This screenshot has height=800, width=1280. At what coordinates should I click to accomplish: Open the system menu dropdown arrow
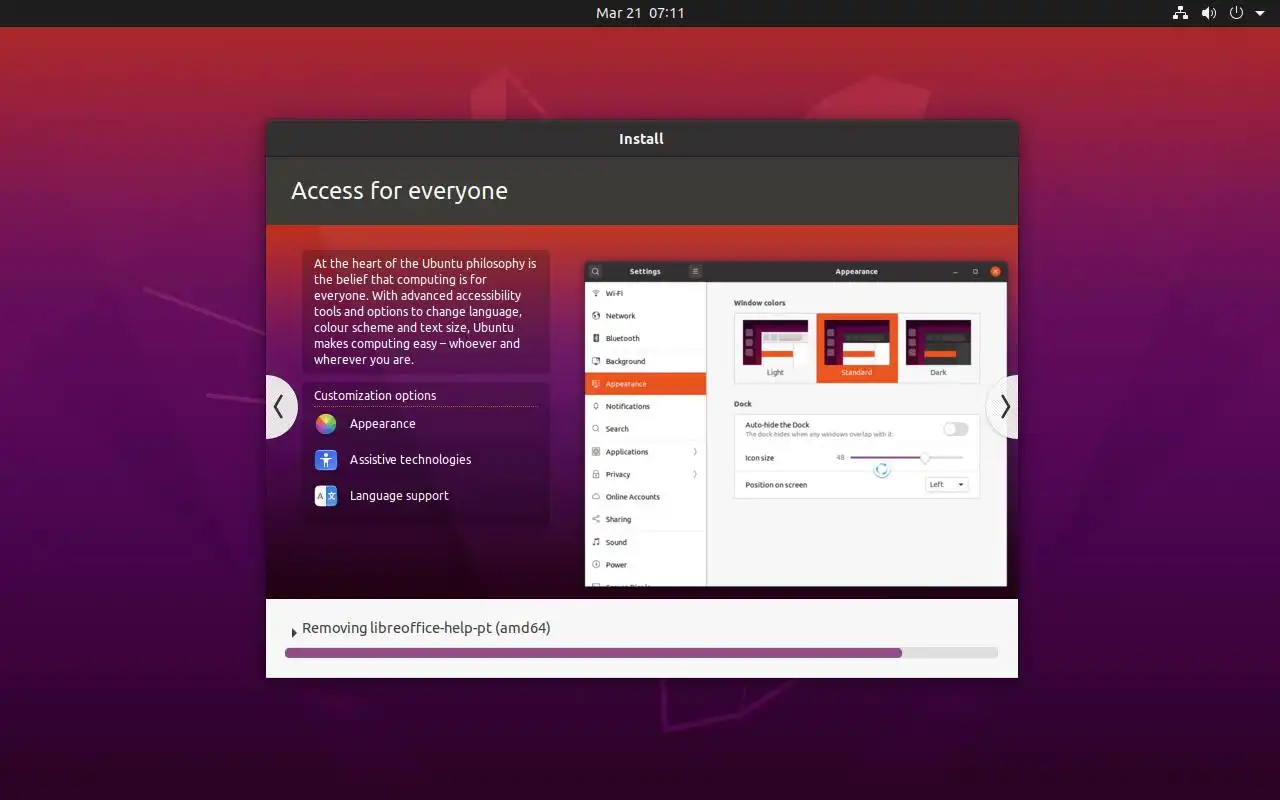[x=1260, y=13]
